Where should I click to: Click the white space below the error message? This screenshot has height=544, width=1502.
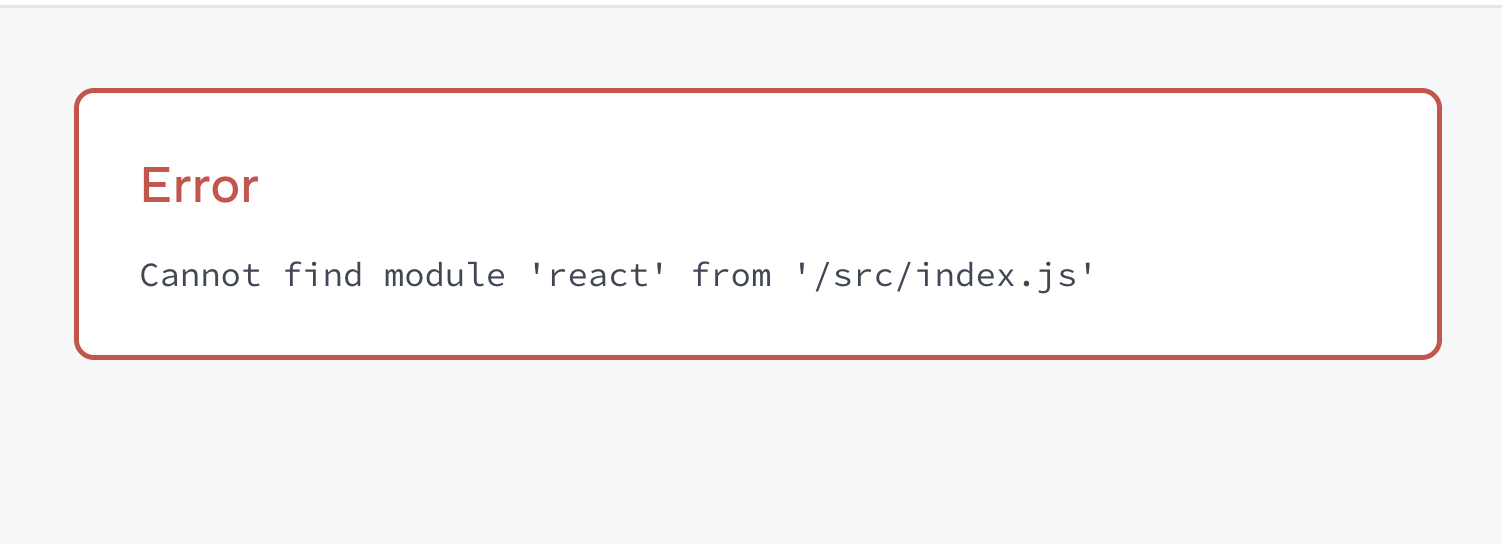pyautogui.click(x=757, y=322)
